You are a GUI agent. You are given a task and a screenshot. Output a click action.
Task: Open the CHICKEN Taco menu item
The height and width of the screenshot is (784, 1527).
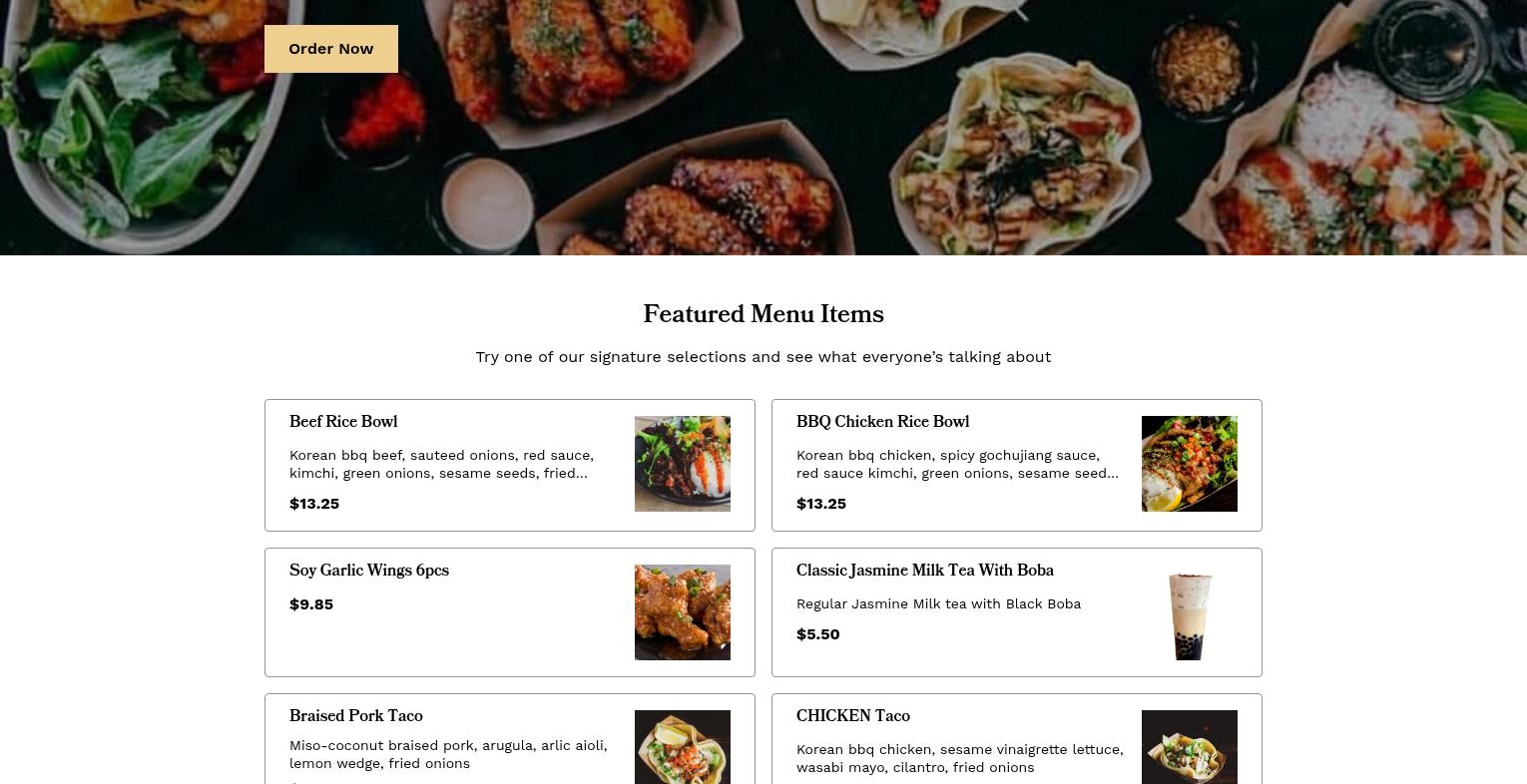pos(853,716)
